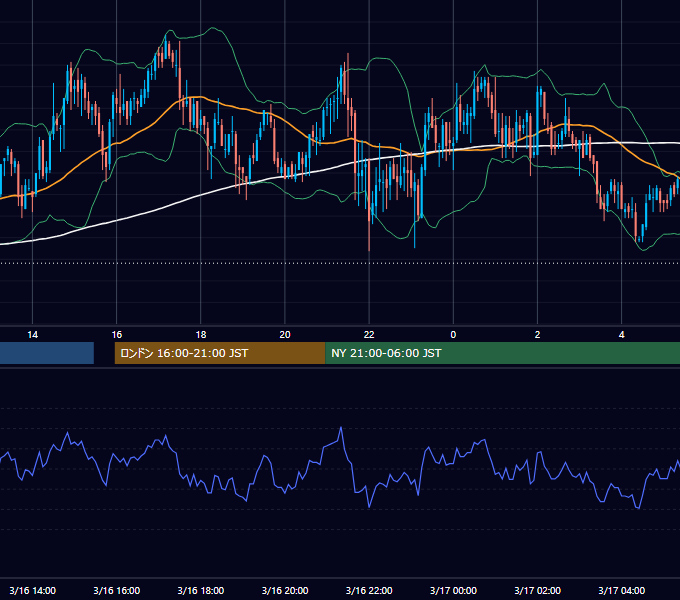Click the '0' hour label on chart axis
This screenshot has width=680, height=600.
pyautogui.click(x=453, y=335)
